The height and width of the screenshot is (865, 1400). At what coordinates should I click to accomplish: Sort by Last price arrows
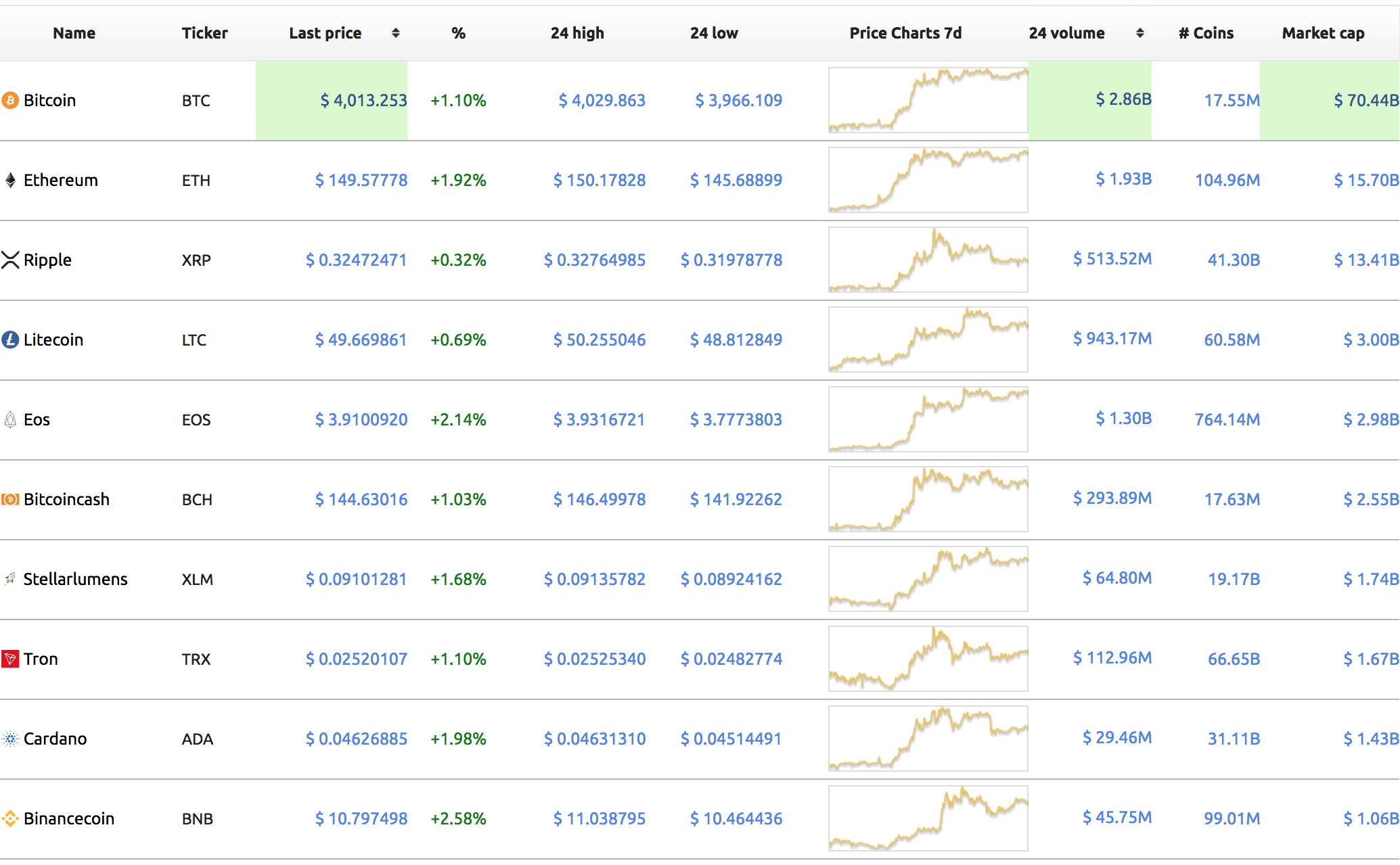(396, 33)
